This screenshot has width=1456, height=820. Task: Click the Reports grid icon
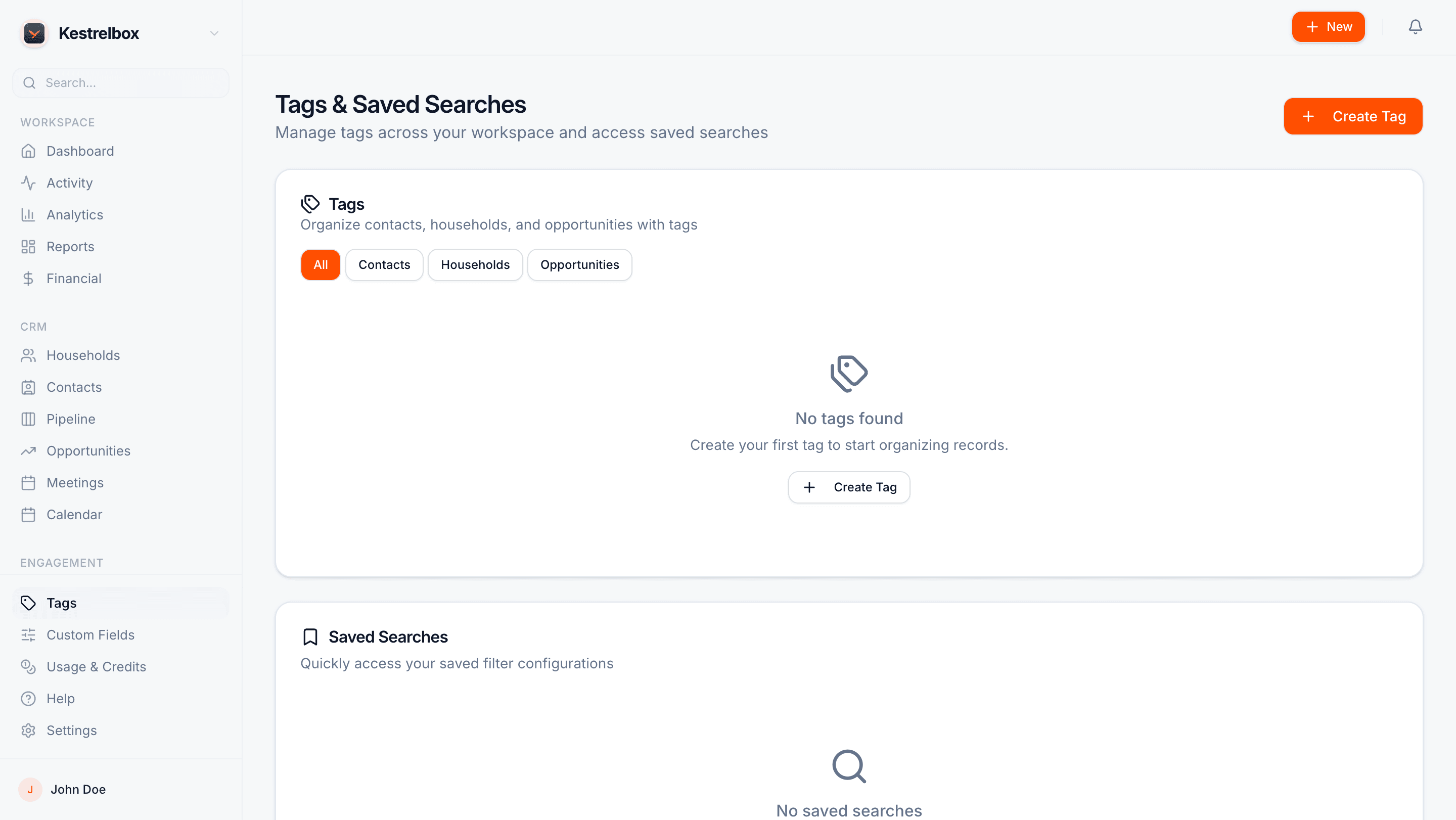click(x=29, y=246)
